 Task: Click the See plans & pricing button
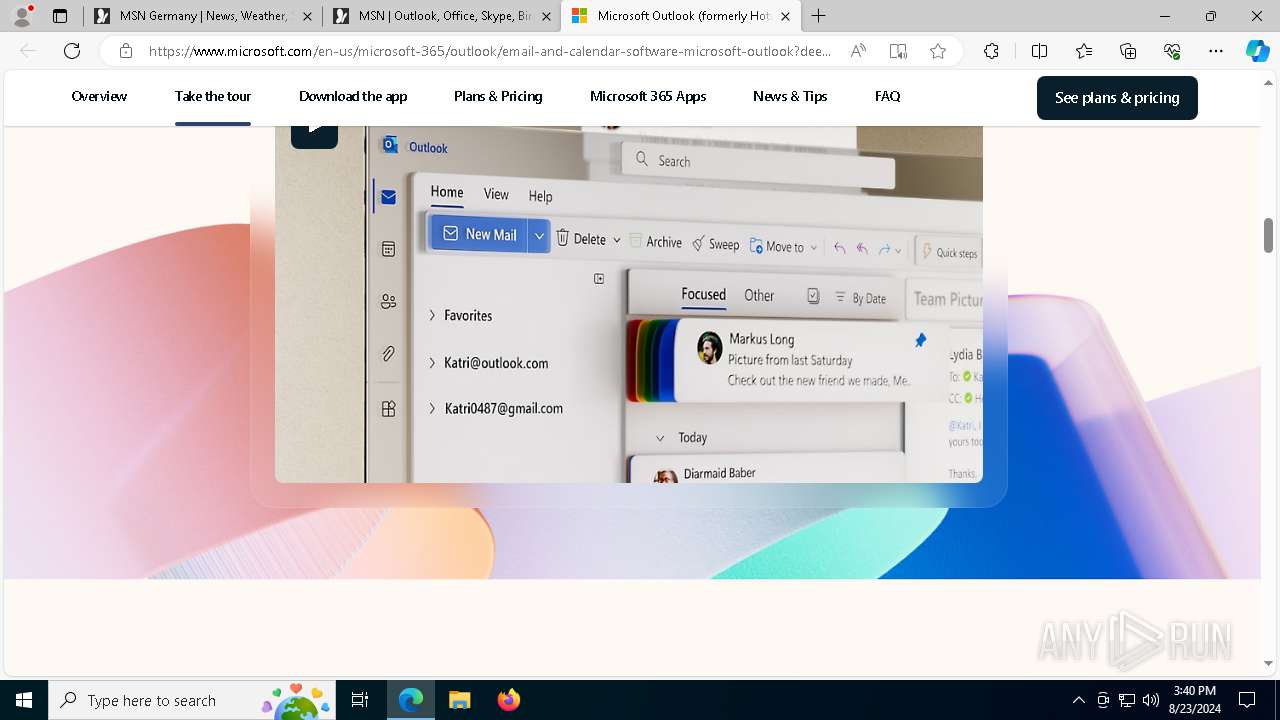tap(1117, 98)
